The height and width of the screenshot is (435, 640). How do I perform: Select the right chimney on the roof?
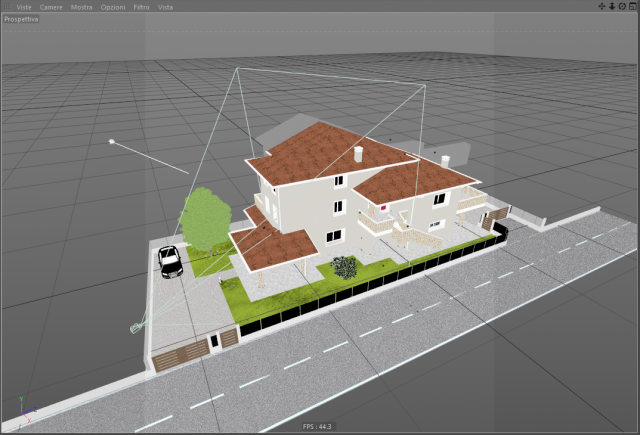[445, 162]
